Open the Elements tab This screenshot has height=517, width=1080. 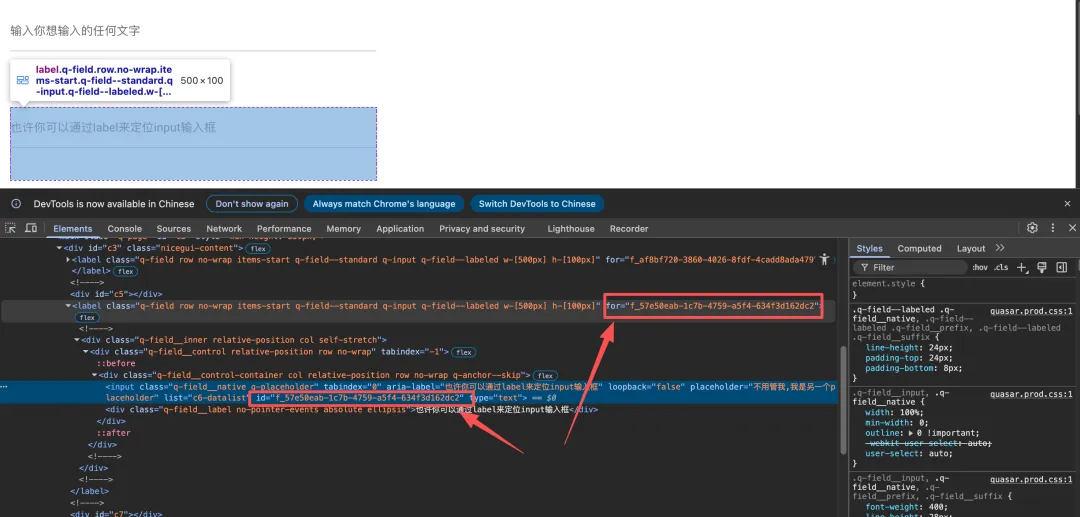point(72,229)
